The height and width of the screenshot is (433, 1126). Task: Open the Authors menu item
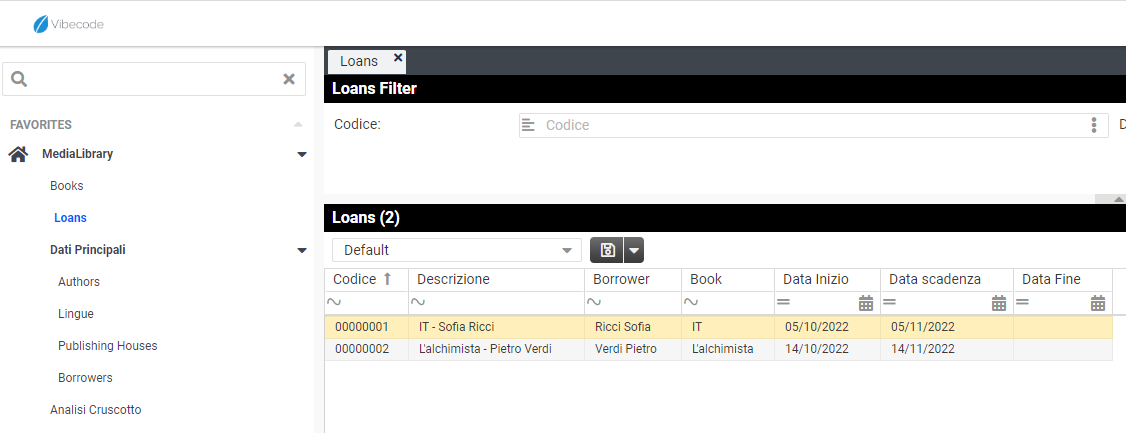tap(79, 282)
